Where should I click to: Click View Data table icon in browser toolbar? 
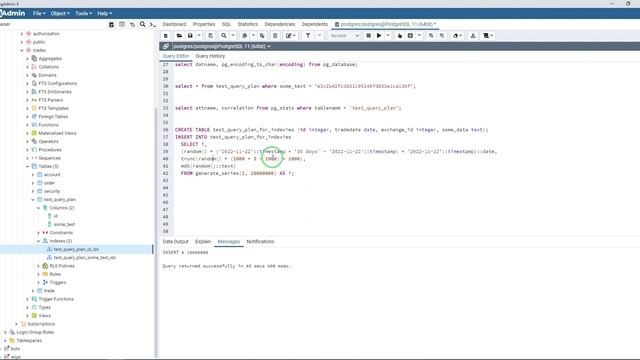[122, 24]
